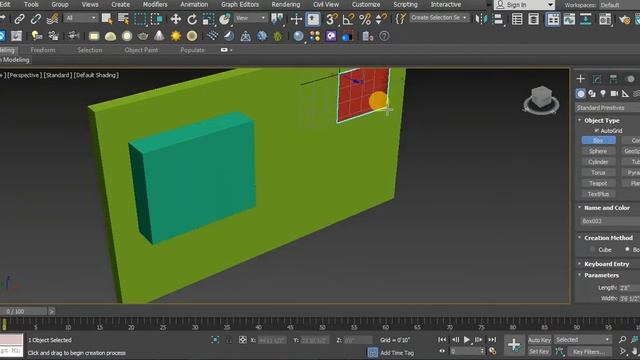Open key mode Selected dropdown
Image resolution: width=640 pixels, height=360 pixels.
[x=583, y=340]
